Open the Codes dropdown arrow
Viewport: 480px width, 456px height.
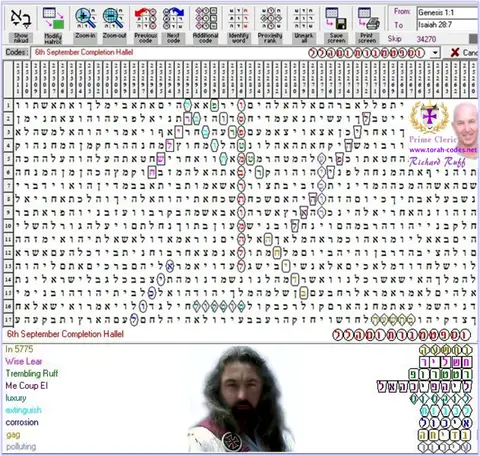[x=435, y=53]
